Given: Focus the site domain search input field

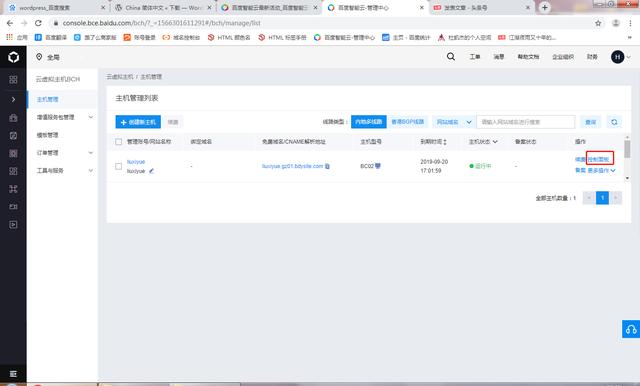Looking at the screenshot, I should [x=526, y=122].
